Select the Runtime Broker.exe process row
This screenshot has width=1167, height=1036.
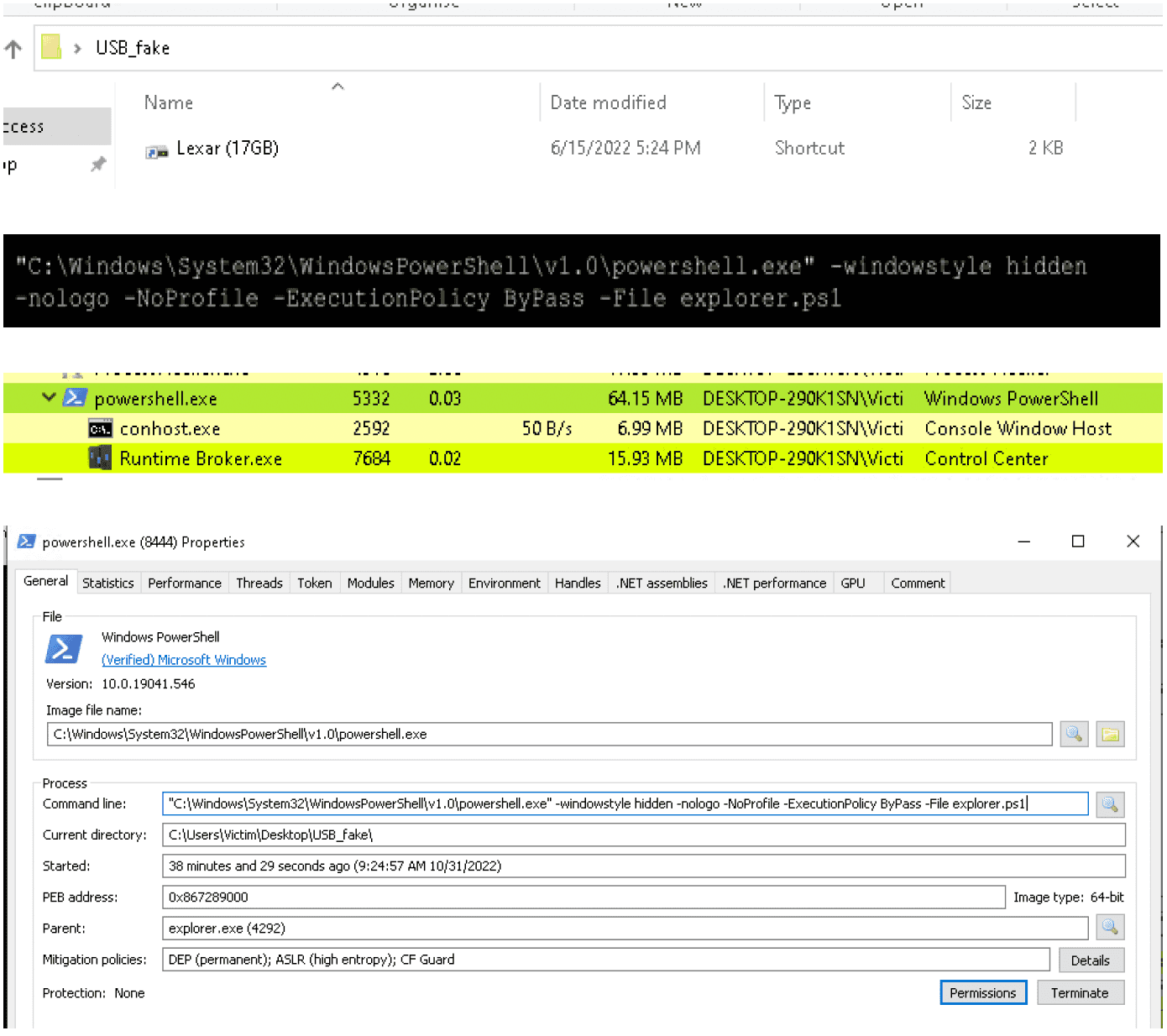coord(201,459)
